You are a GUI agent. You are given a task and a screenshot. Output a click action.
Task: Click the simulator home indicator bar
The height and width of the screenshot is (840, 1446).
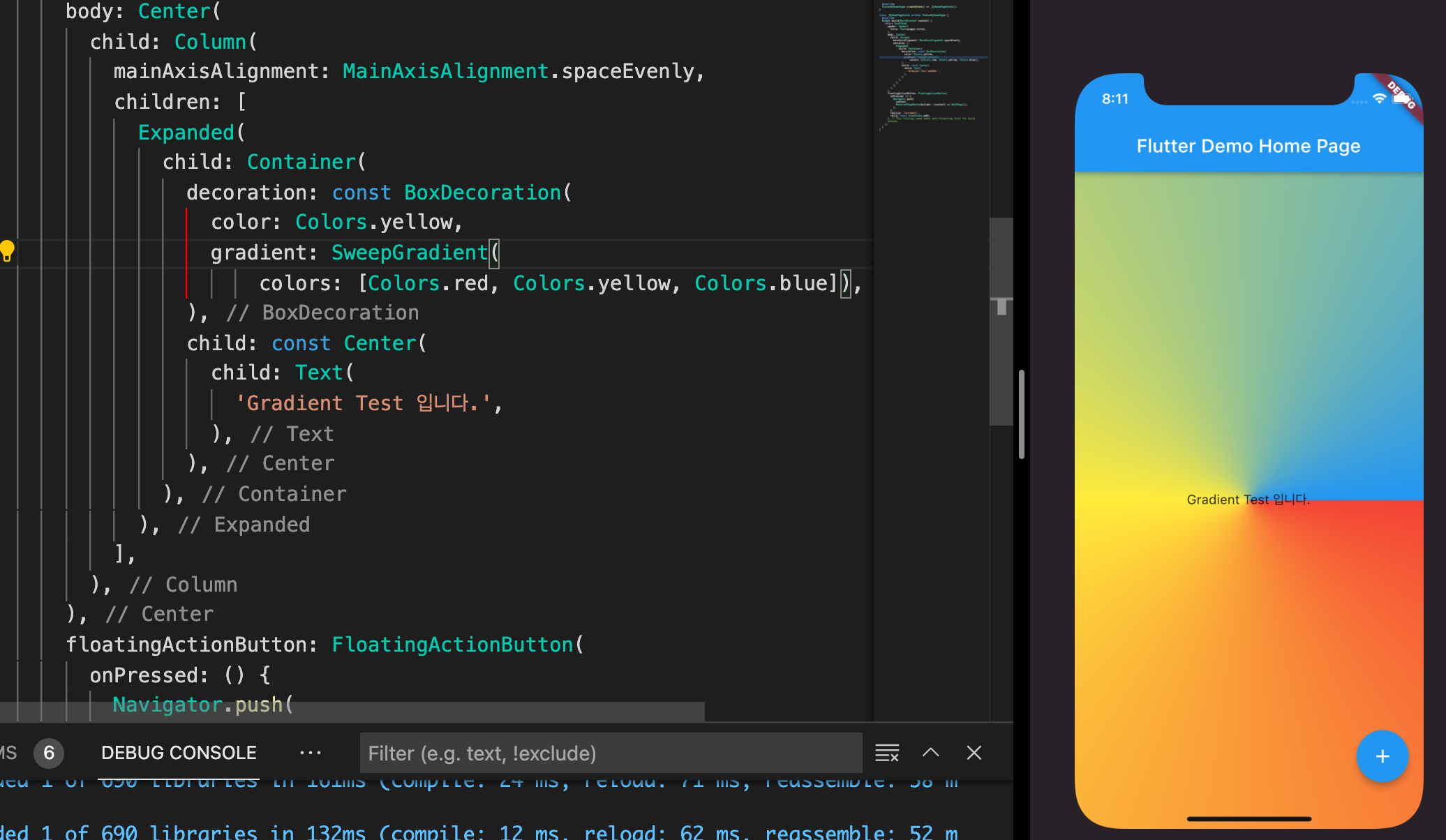tap(1249, 818)
